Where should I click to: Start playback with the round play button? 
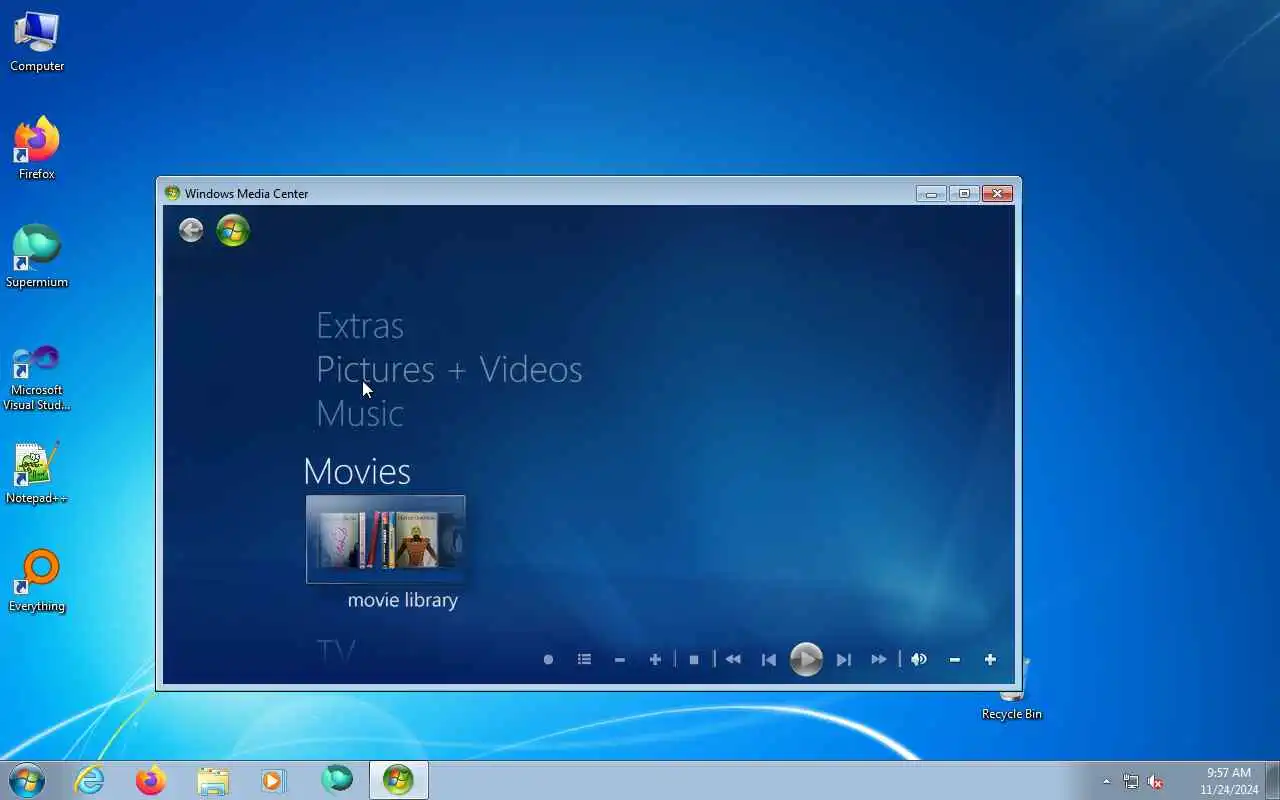coord(806,660)
